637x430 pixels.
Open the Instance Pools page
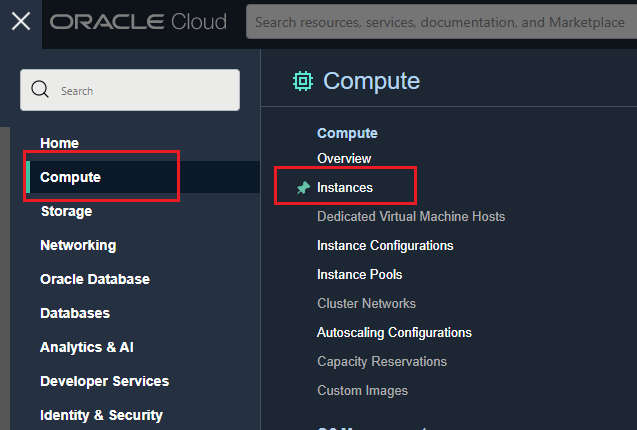(360, 274)
